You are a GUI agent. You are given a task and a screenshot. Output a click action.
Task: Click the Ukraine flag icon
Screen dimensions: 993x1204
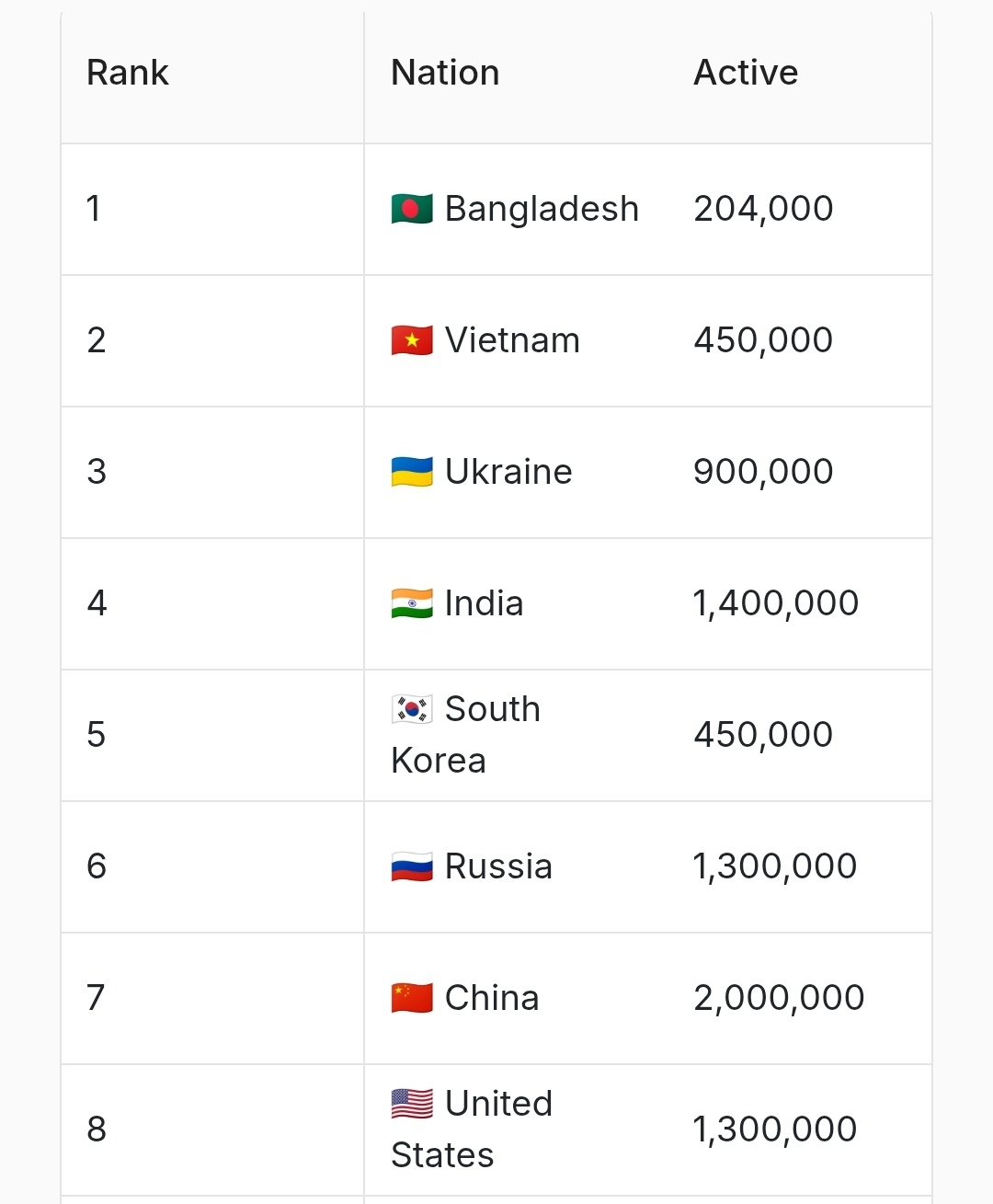[412, 472]
